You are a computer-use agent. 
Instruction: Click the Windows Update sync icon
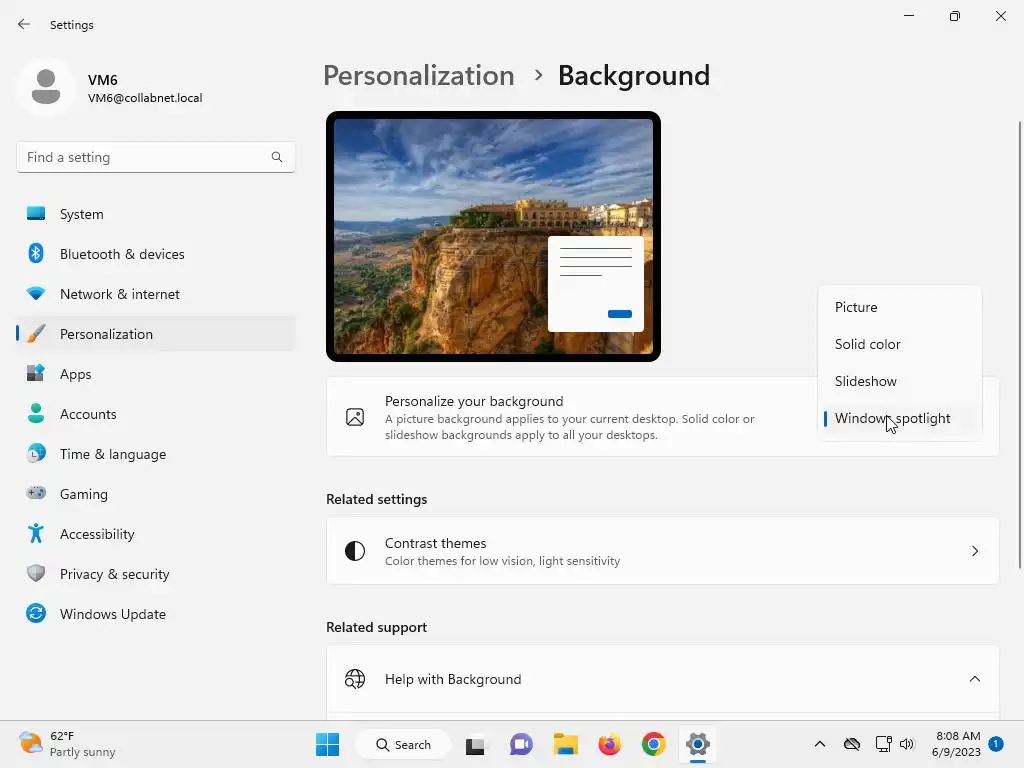pyautogui.click(x=36, y=613)
